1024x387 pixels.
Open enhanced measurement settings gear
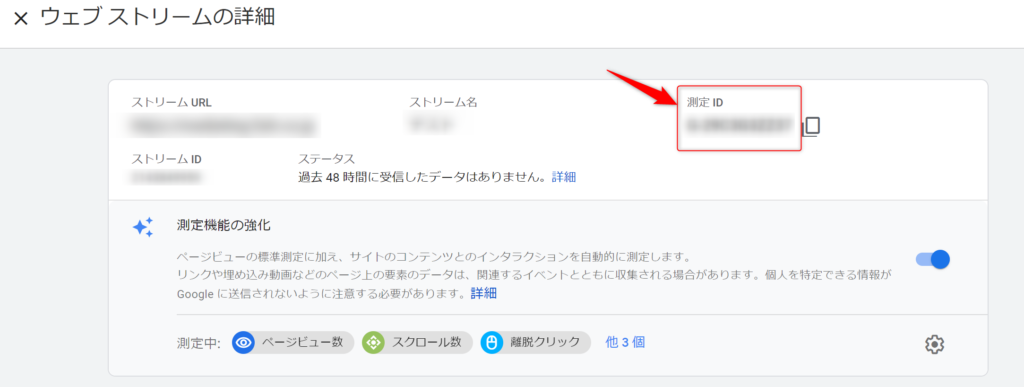(x=935, y=344)
